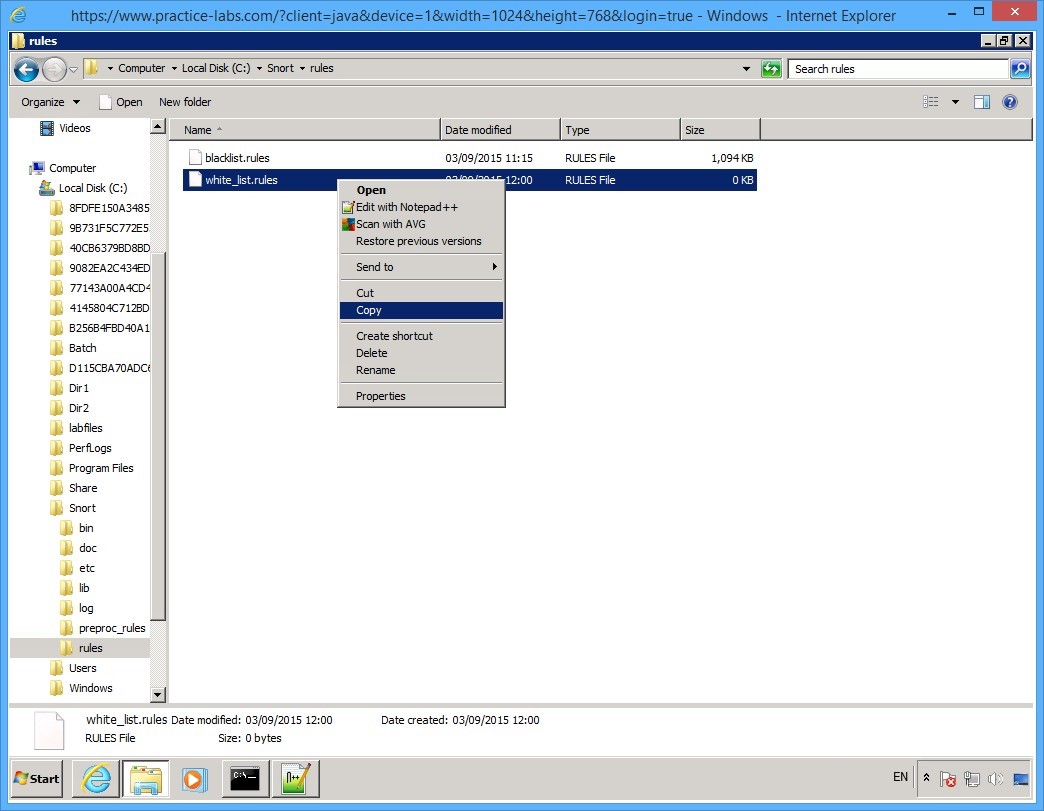Show the preview pane icon
This screenshot has height=811, width=1044.
(981, 101)
